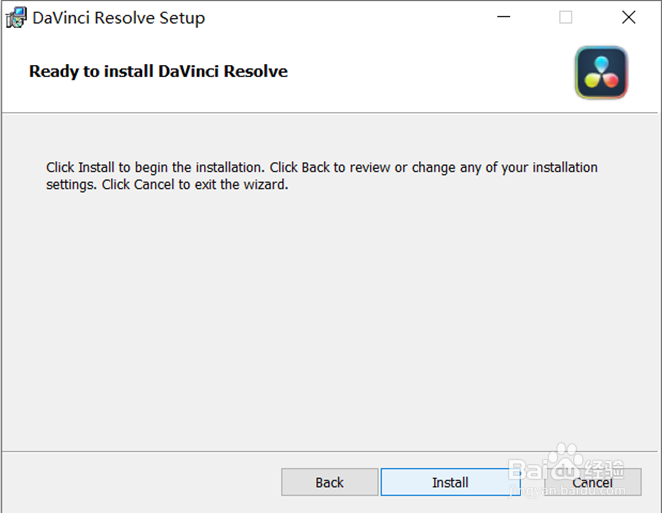The image size is (662, 513).
Task: Click the DaVinci Resolve logo icon
Action: (x=601, y=73)
